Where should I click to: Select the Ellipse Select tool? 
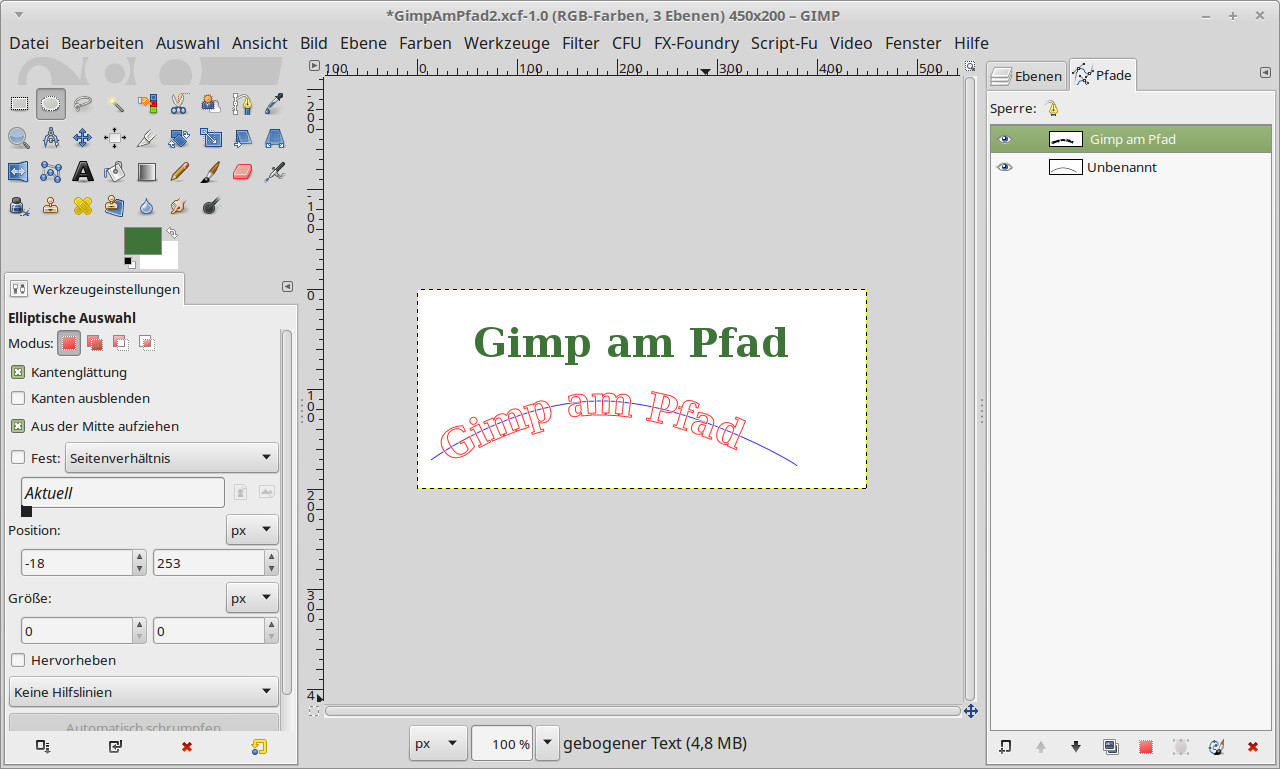pyautogui.click(x=51, y=103)
